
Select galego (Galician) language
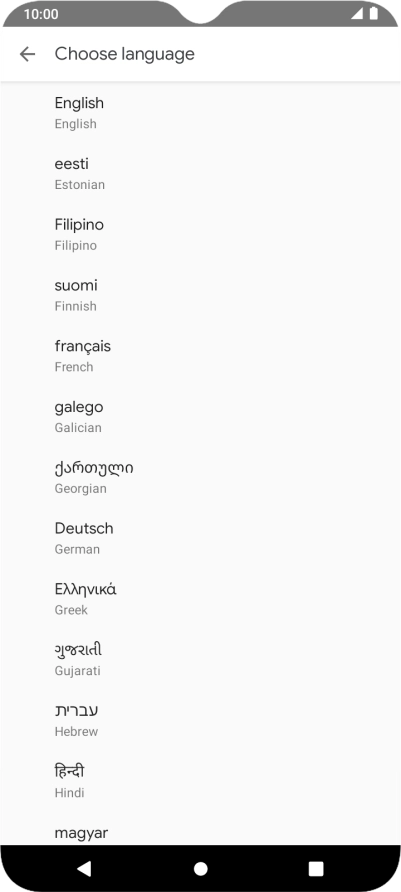pyautogui.click(x=200, y=417)
